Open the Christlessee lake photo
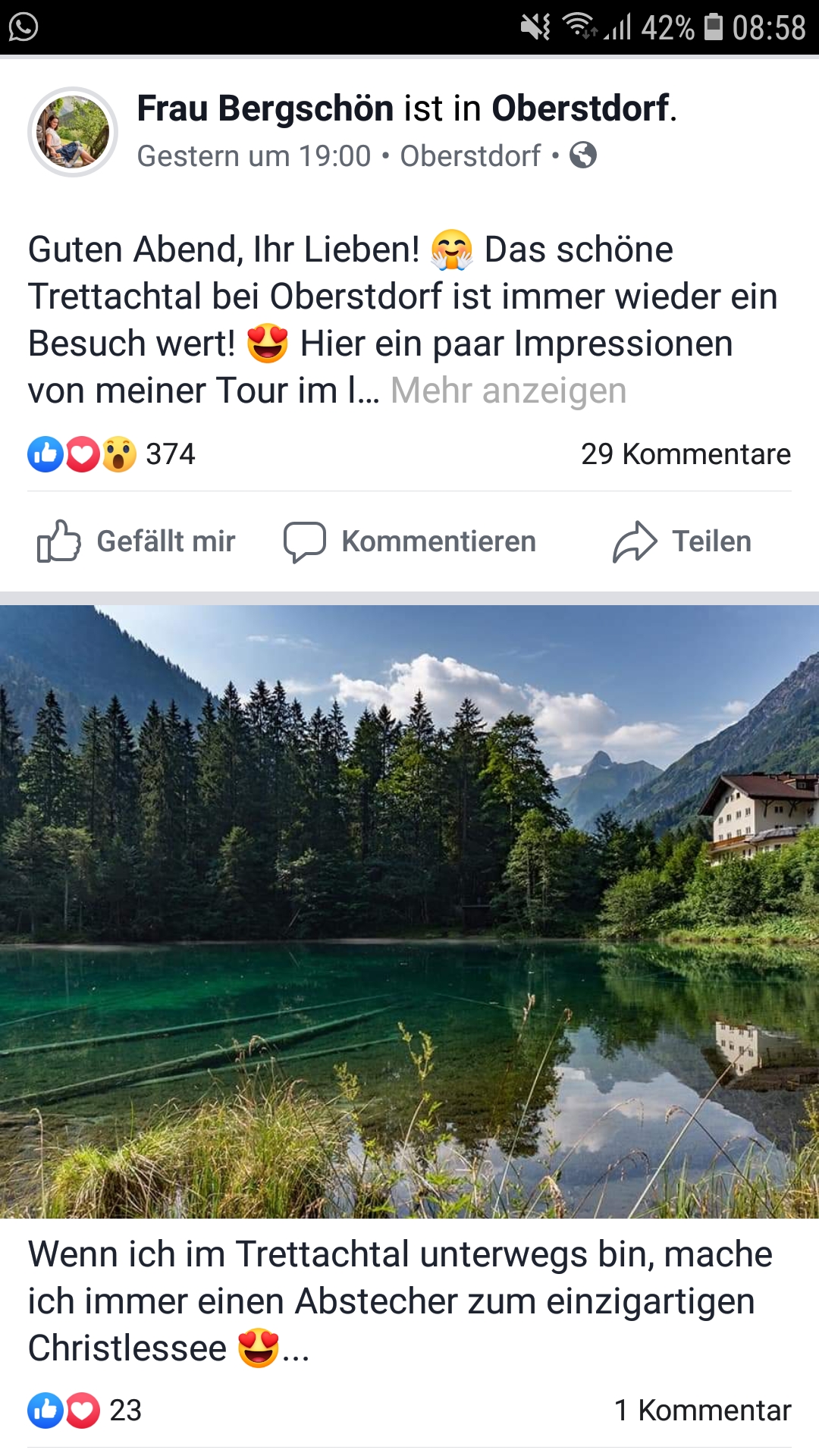The image size is (819, 1456). pyautogui.click(x=409, y=912)
